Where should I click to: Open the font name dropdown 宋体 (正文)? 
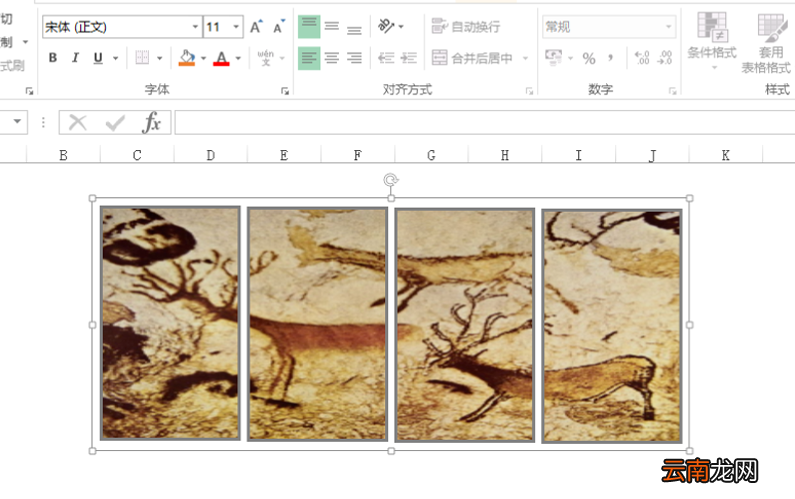(195, 26)
